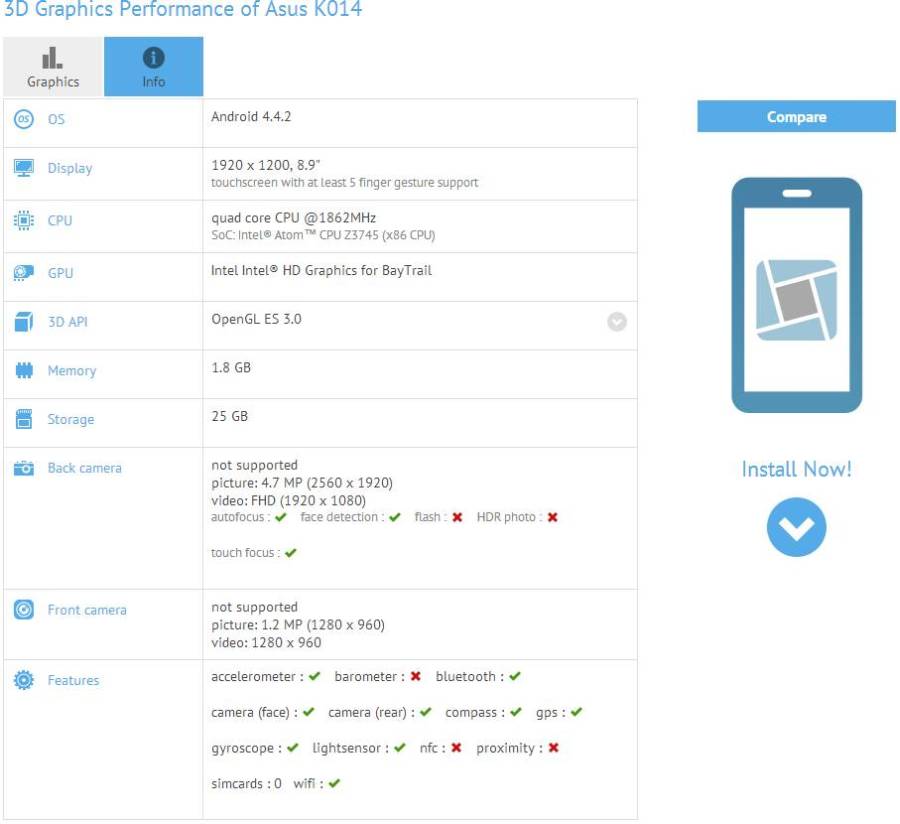Screen dimensions: 900x824
Task: Click the Front camera icon
Action: [24, 610]
